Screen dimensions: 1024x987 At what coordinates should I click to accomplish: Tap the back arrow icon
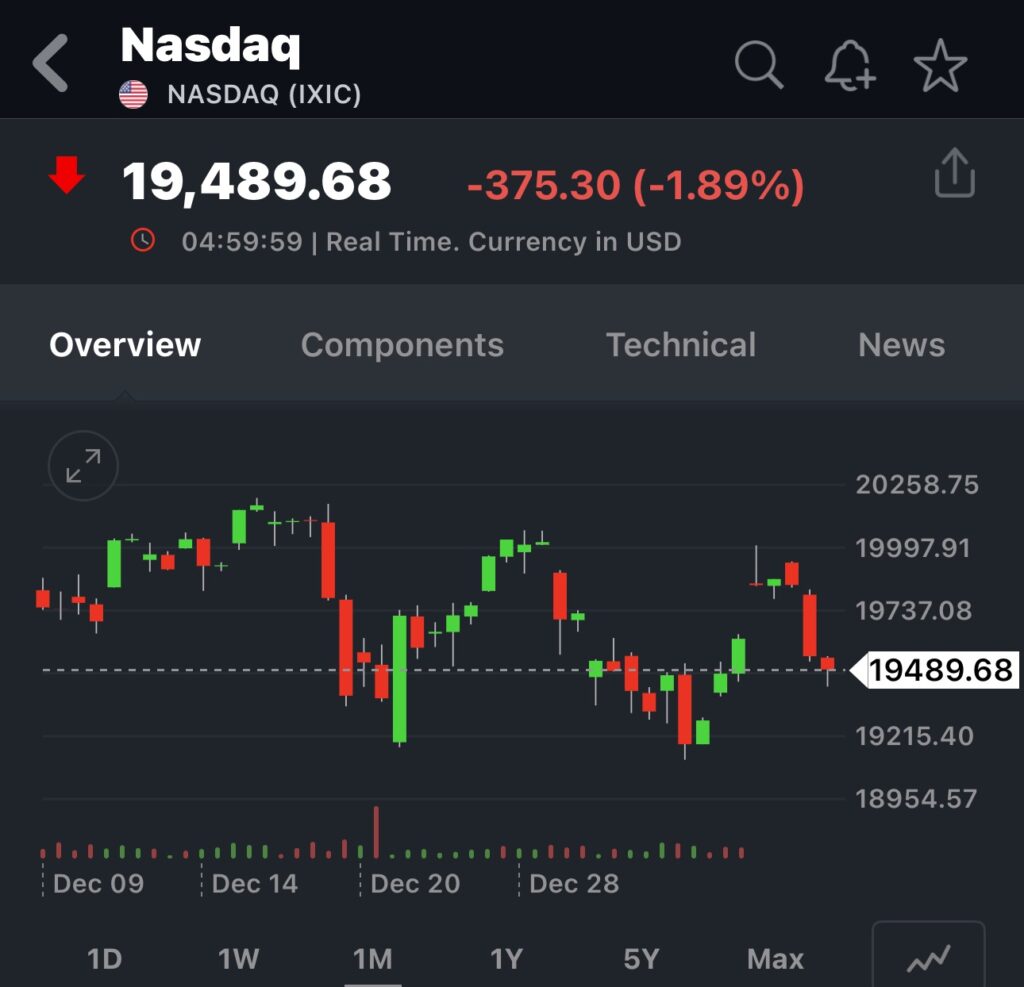[x=51, y=64]
